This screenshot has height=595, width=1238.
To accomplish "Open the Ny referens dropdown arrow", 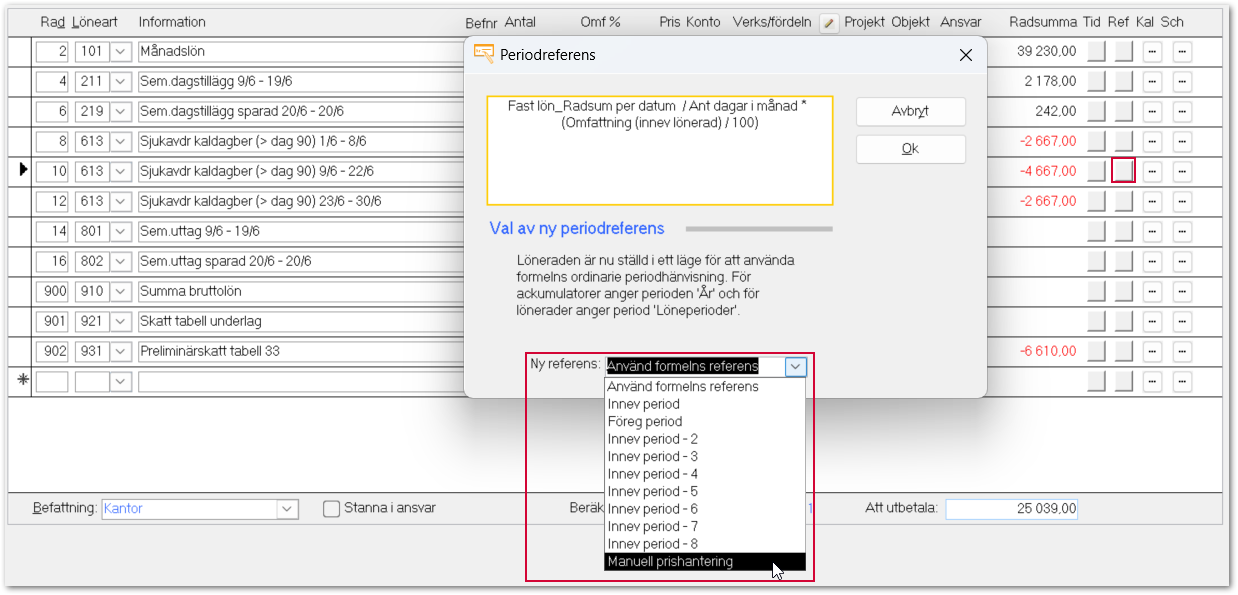I will coord(795,366).
